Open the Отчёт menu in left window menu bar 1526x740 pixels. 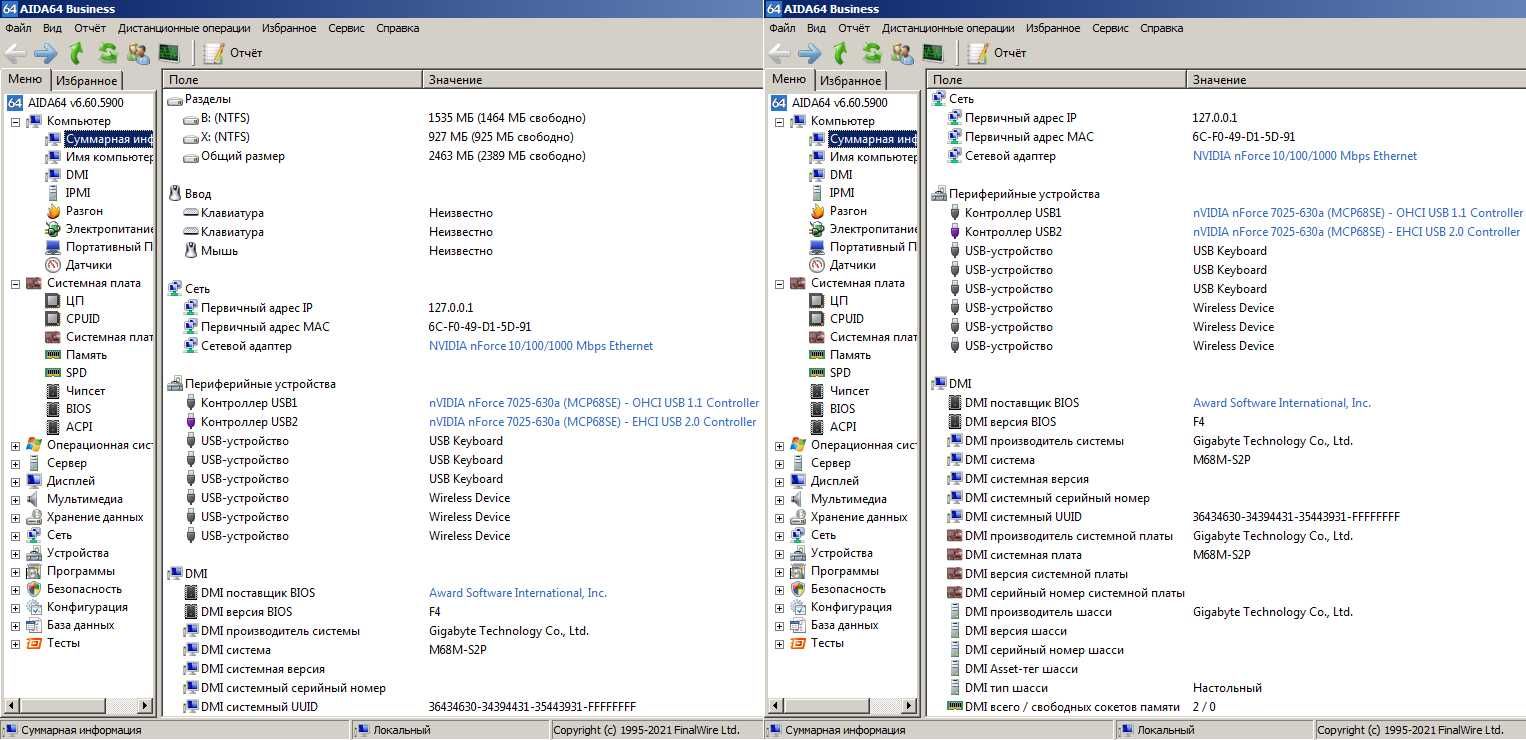[89, 28]
